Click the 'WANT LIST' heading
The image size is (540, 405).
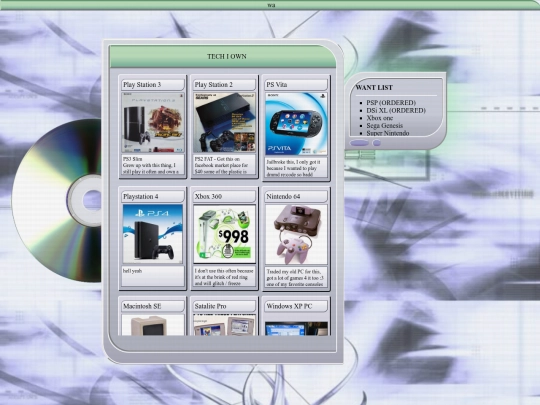point(374,87)
